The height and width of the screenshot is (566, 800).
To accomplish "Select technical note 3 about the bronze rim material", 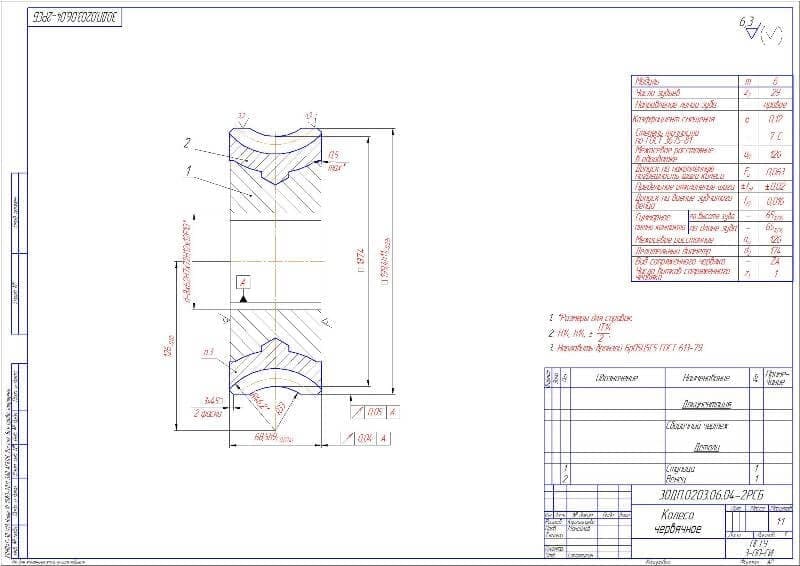I will [x=626, y=348].
